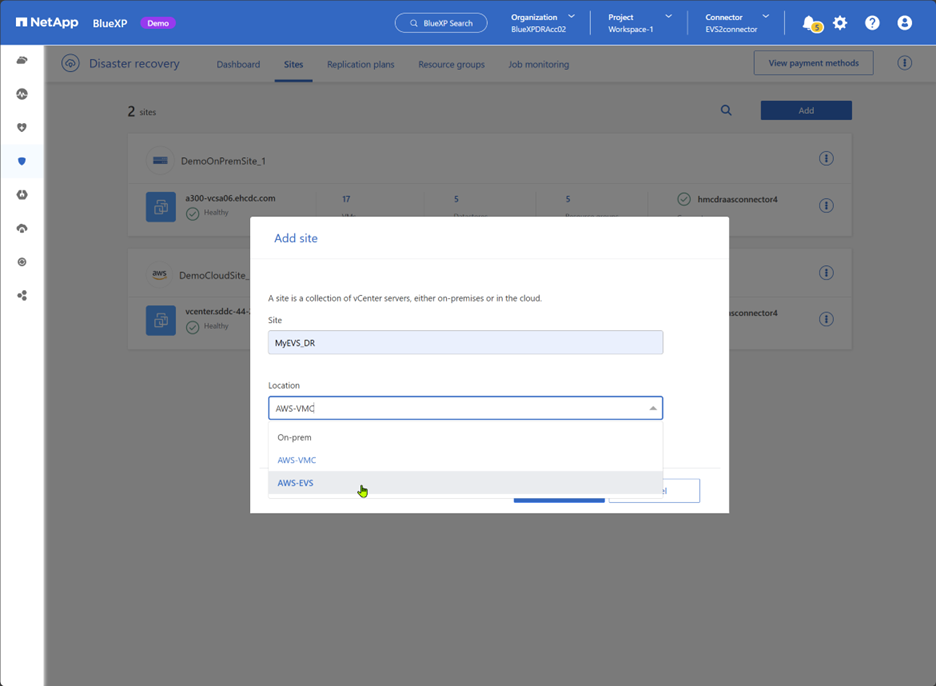
Task: Click the BlueXP settings gear icon
Action: click(x=840, y=21)
